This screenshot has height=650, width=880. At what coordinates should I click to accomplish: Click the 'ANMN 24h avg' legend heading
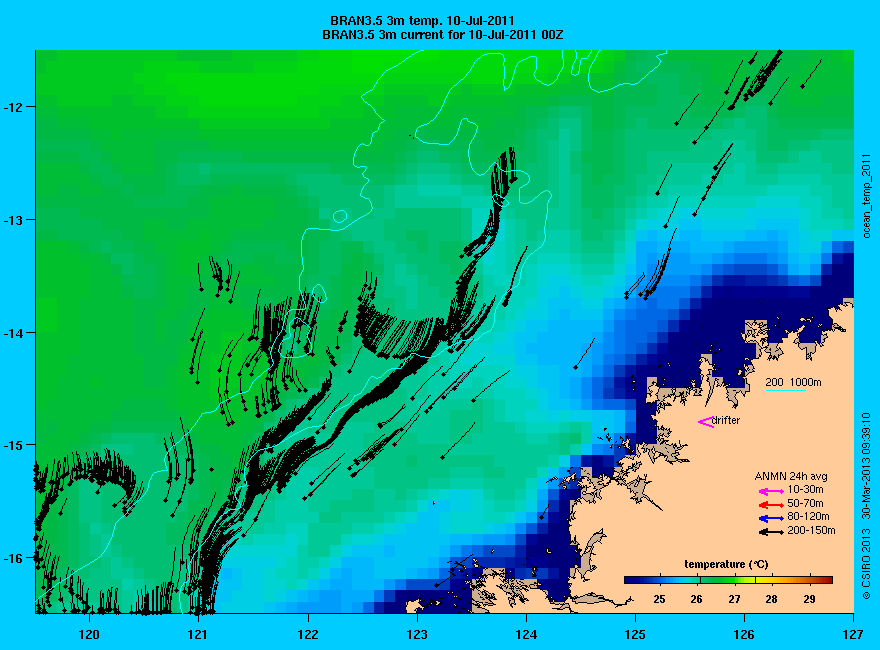pyautogui.click(x=791, y=477)
